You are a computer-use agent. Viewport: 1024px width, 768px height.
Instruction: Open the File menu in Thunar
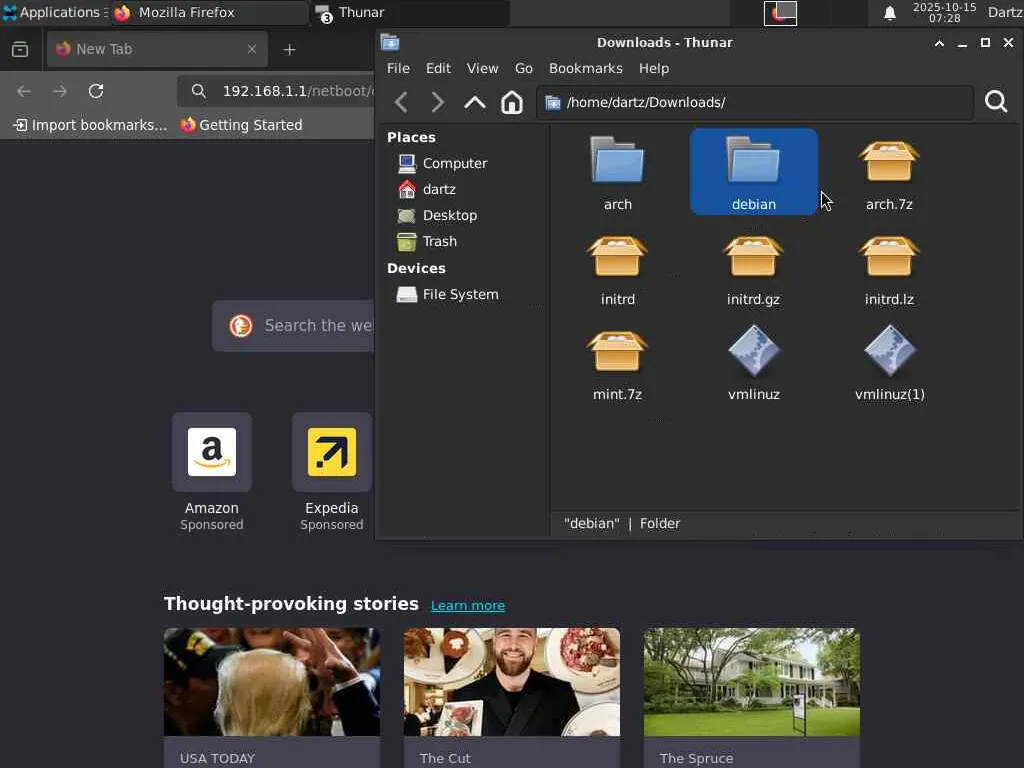(398, 68)
